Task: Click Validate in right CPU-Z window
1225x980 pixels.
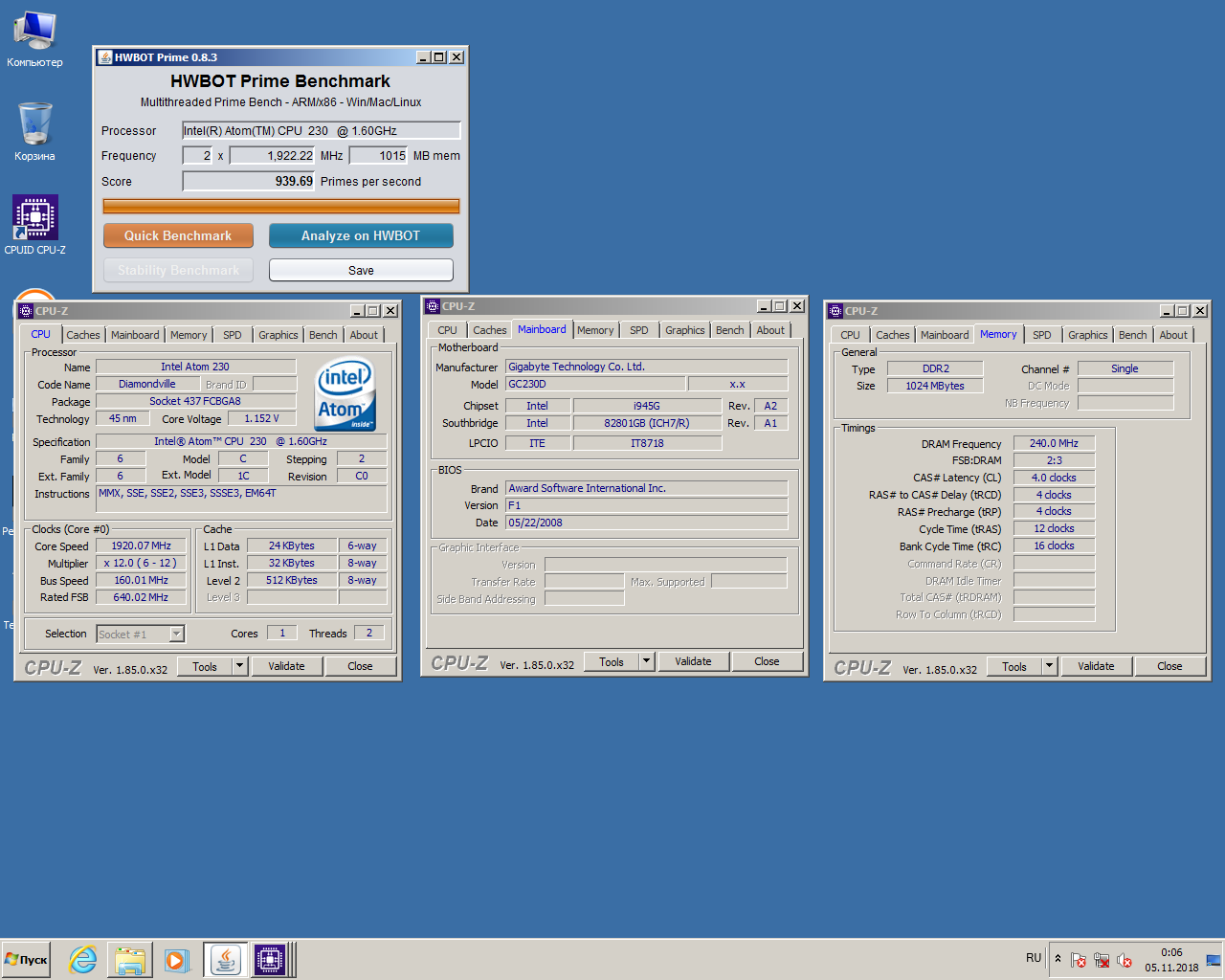Action: (x=1096, y=666)
